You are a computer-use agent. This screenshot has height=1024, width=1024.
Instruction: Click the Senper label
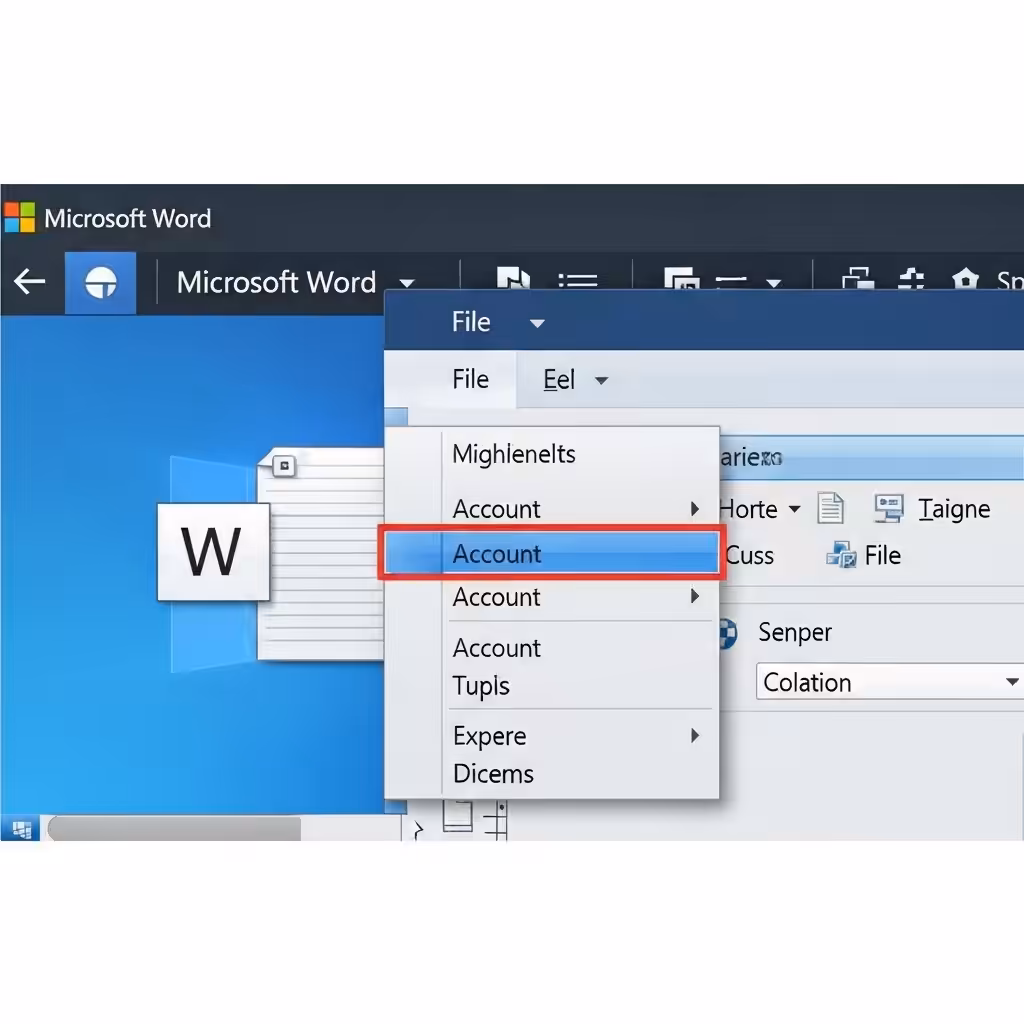click(x=795, y=632)
